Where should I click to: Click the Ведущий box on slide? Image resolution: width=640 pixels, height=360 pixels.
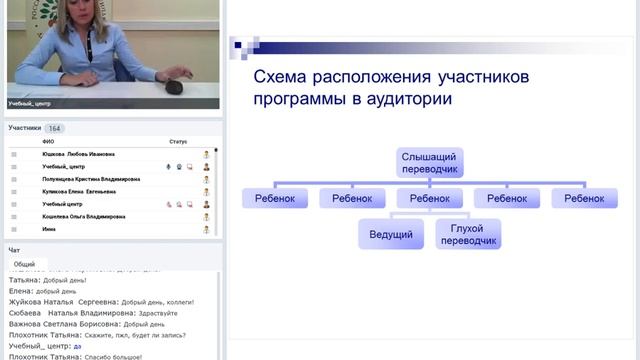click(391, 234)
